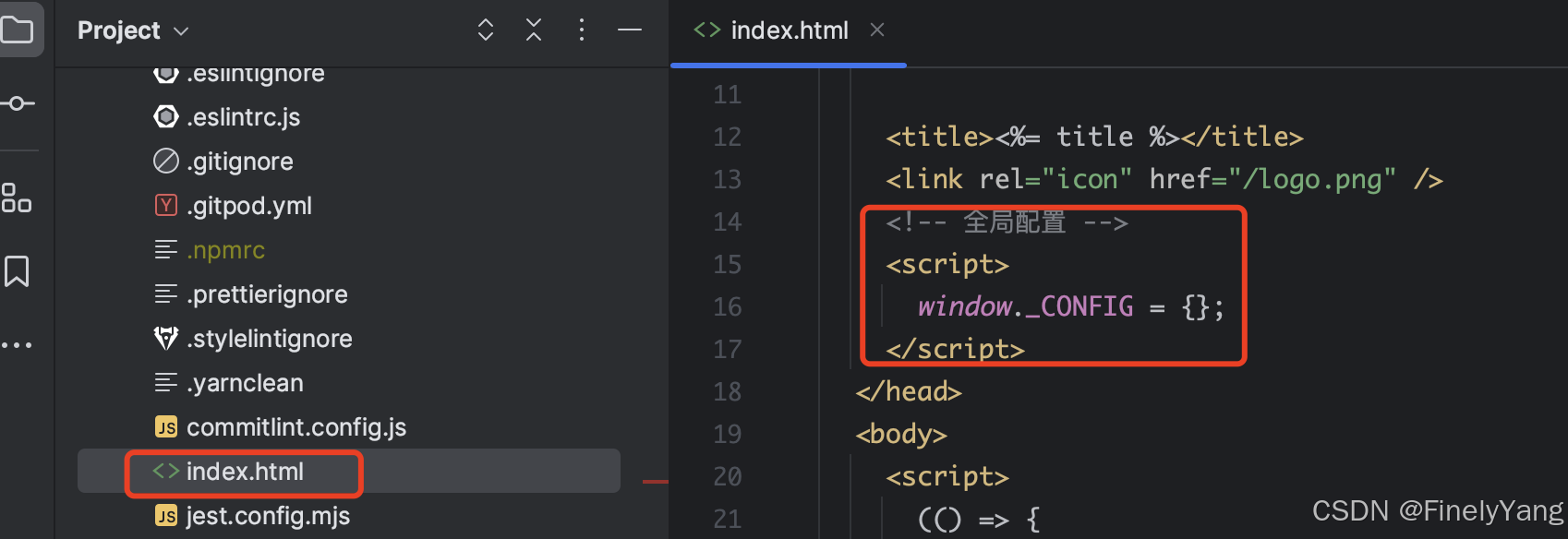Image resolution: width=1568 pixels, height=539 pixels.
Task: Hide the Project panel with minimize dash
Action: coord(630,30)
